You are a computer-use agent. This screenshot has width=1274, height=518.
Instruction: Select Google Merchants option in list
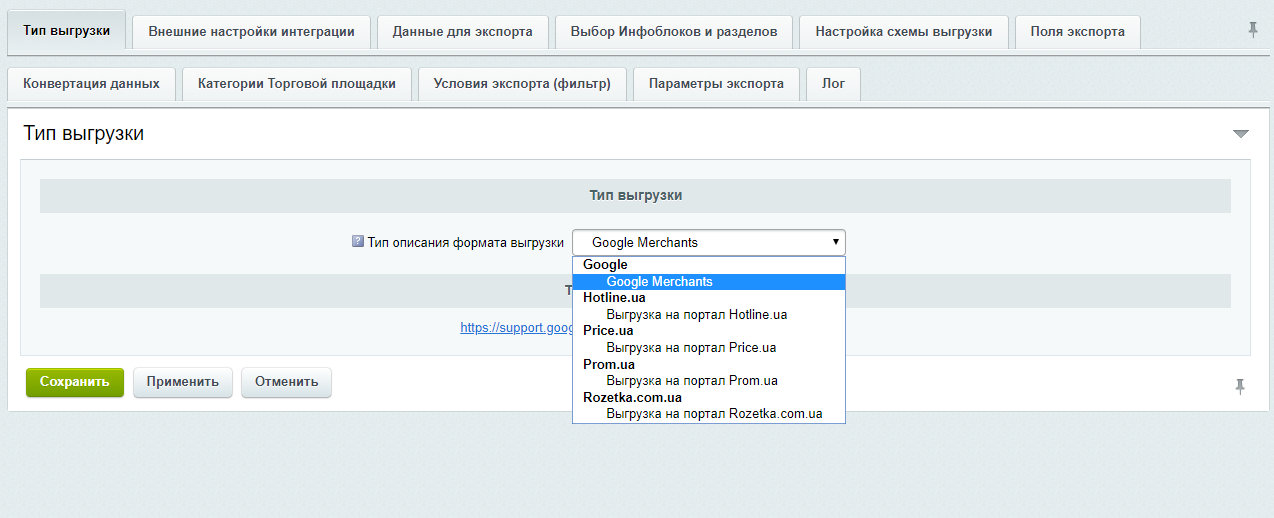point(709,281)
